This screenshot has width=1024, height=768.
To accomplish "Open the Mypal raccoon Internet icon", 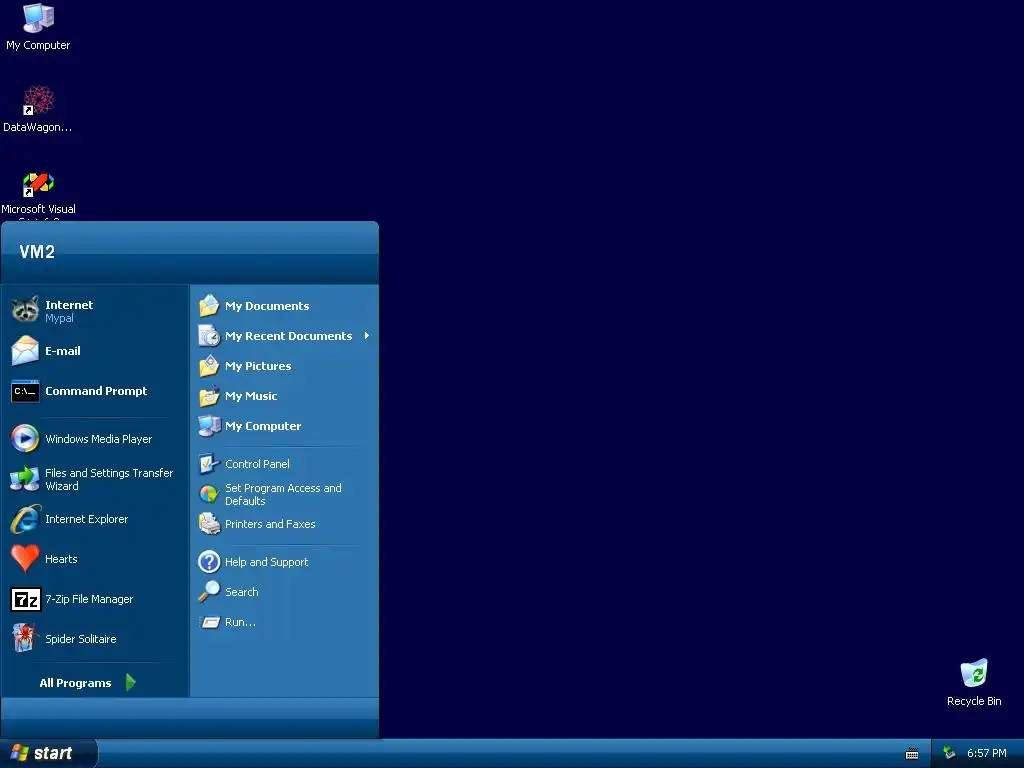I will [x=25, y=310].
